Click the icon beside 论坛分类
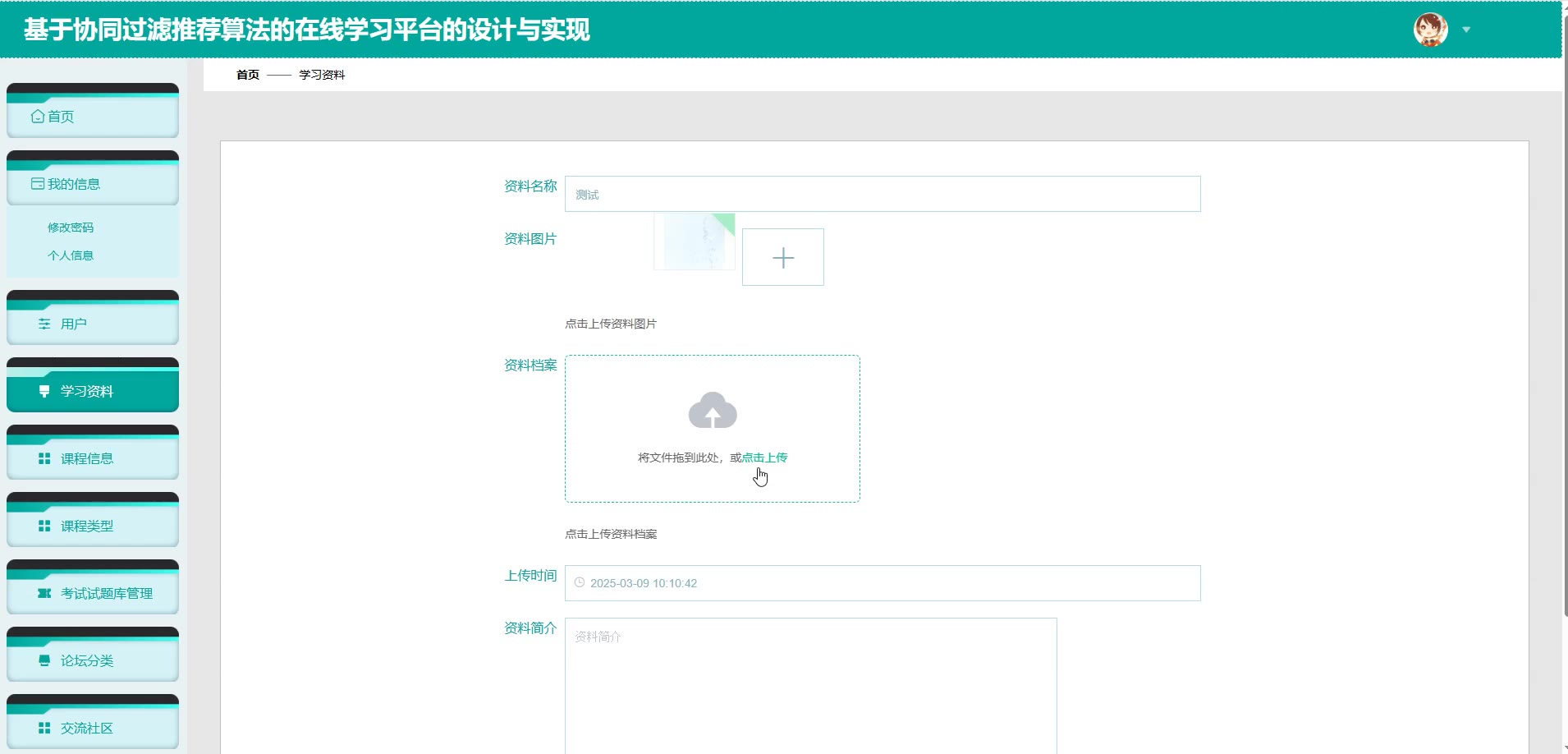The image size is (1568, 754). (x=44, y=660)
